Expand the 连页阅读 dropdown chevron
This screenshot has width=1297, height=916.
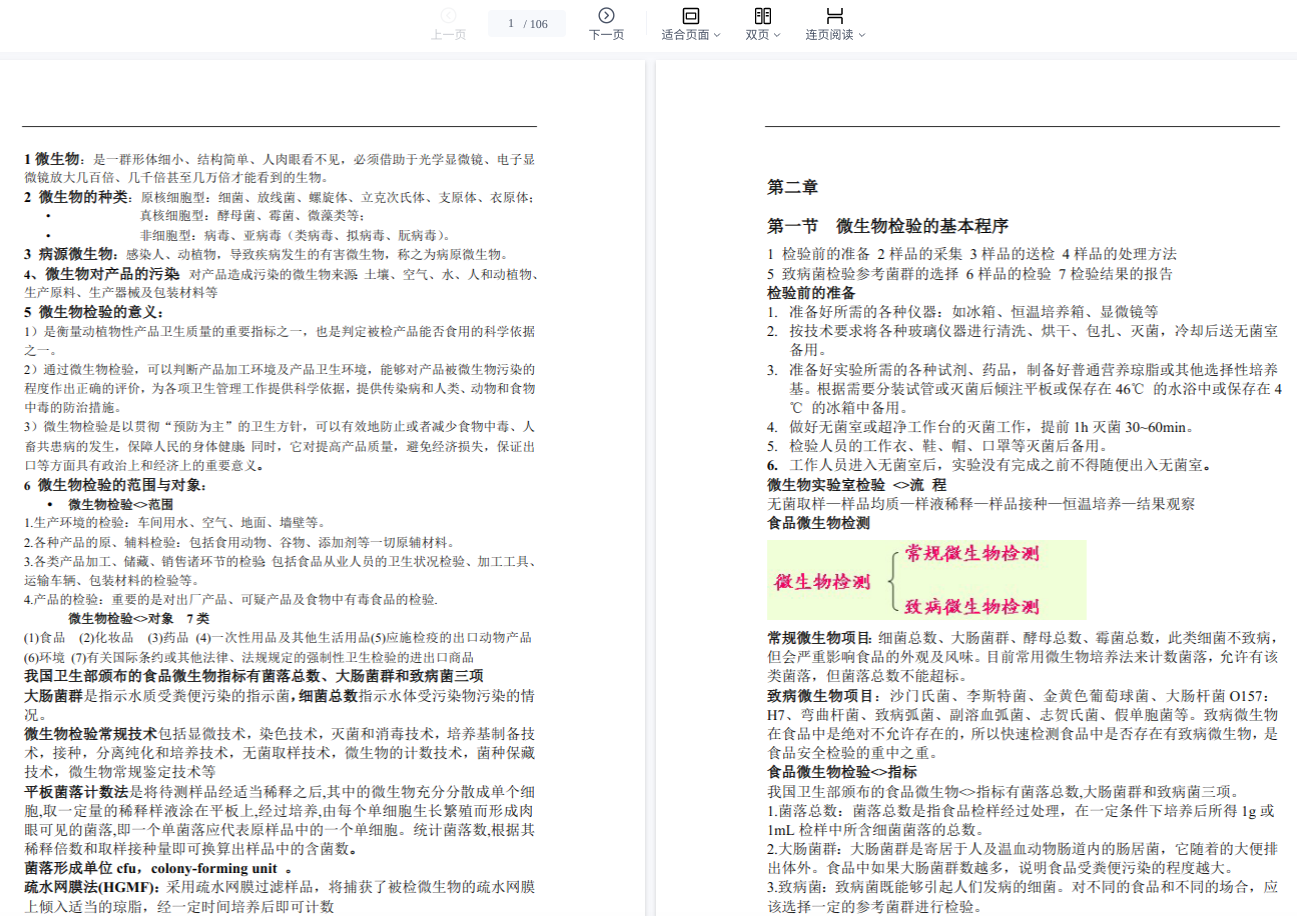click(x=862, y=35)
